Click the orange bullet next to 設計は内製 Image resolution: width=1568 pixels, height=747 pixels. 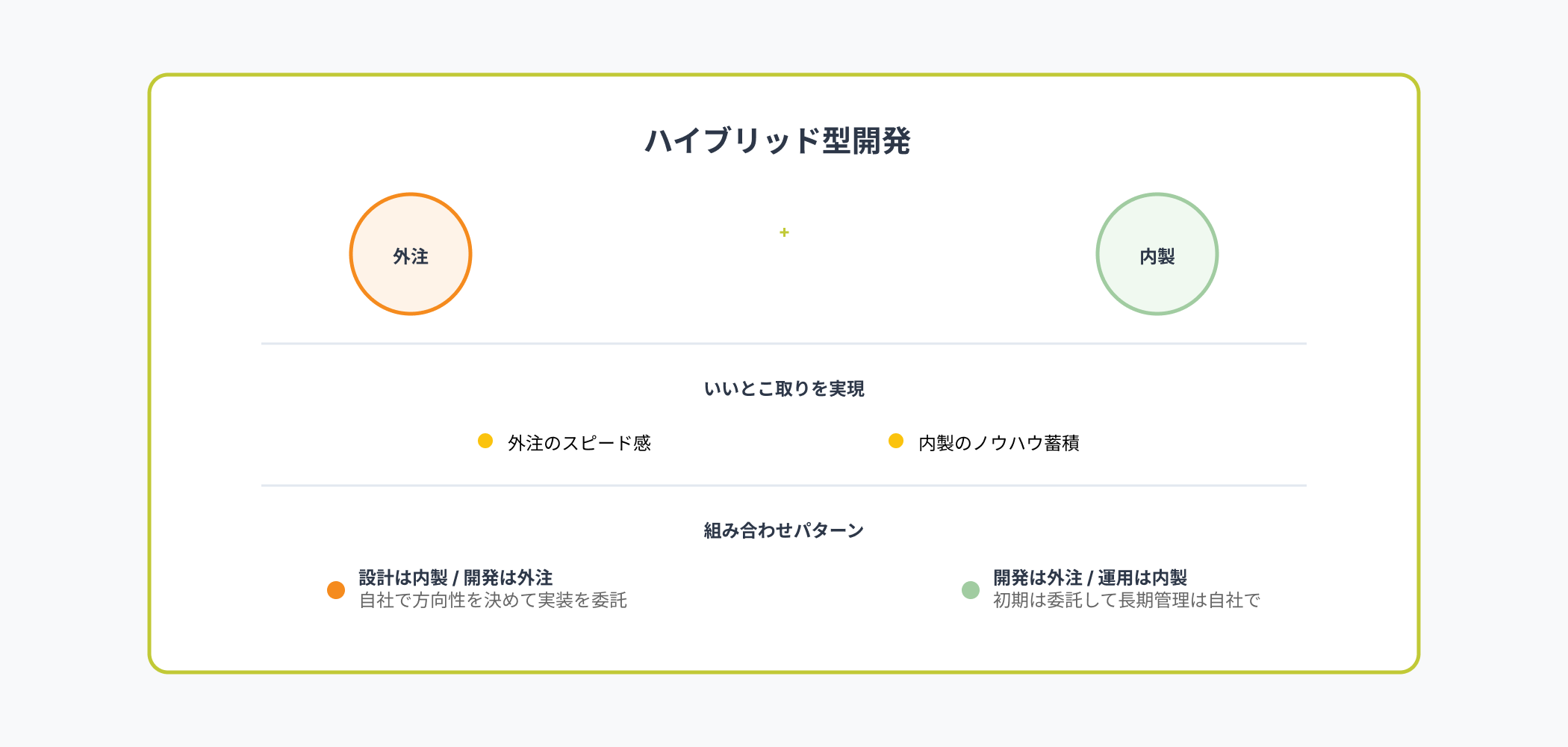coord(336,590)
